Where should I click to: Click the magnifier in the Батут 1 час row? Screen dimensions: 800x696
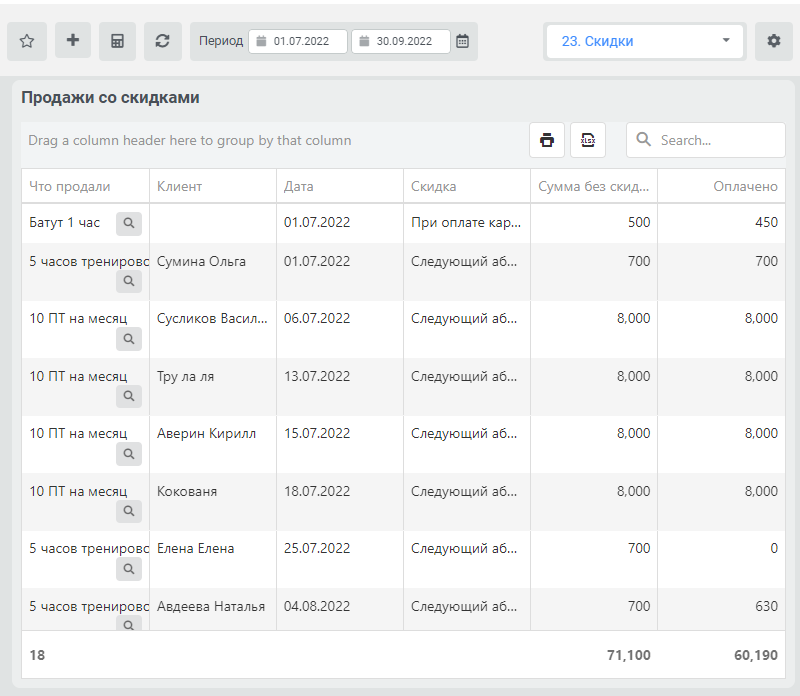pos(129,223)
